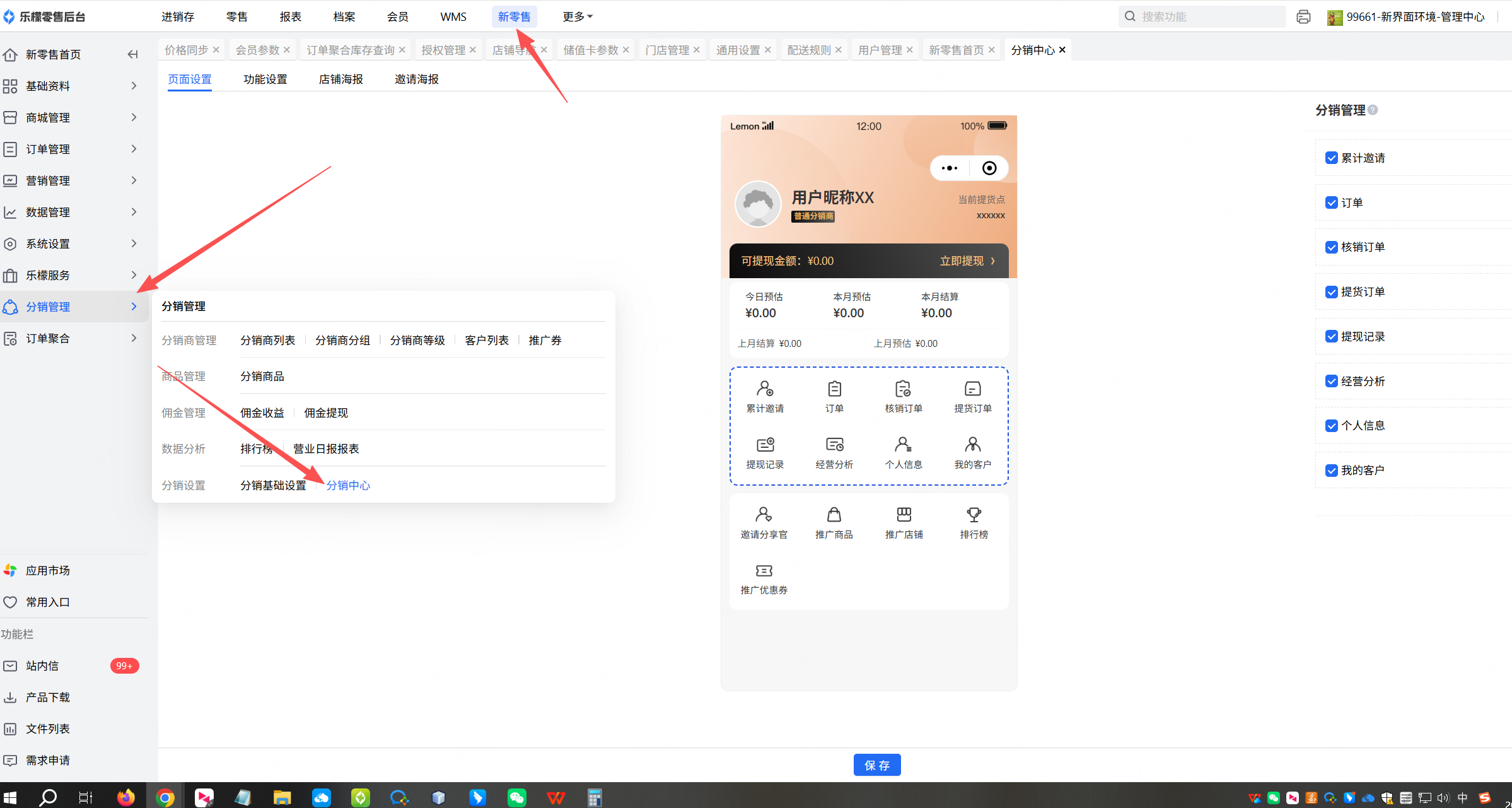Click the 推广优惠券 coupon icon in preview
1512x808 pixels.
[764, 571]
